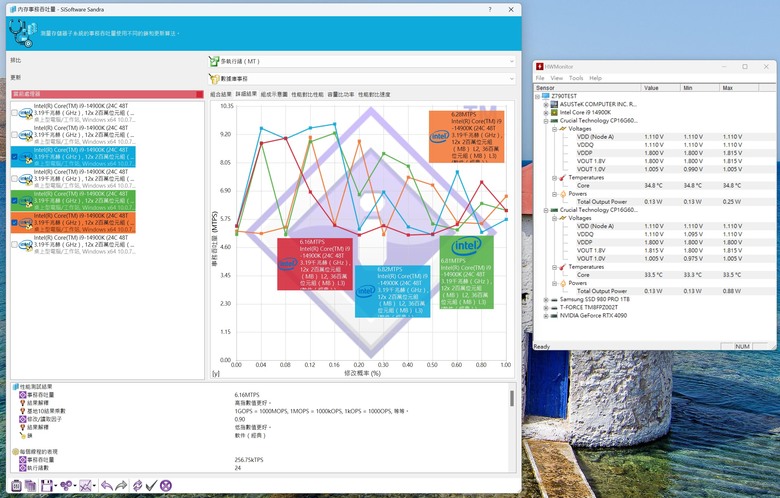
Task: Click the Intel logo in the green chart label
Action: click(466, 246)
